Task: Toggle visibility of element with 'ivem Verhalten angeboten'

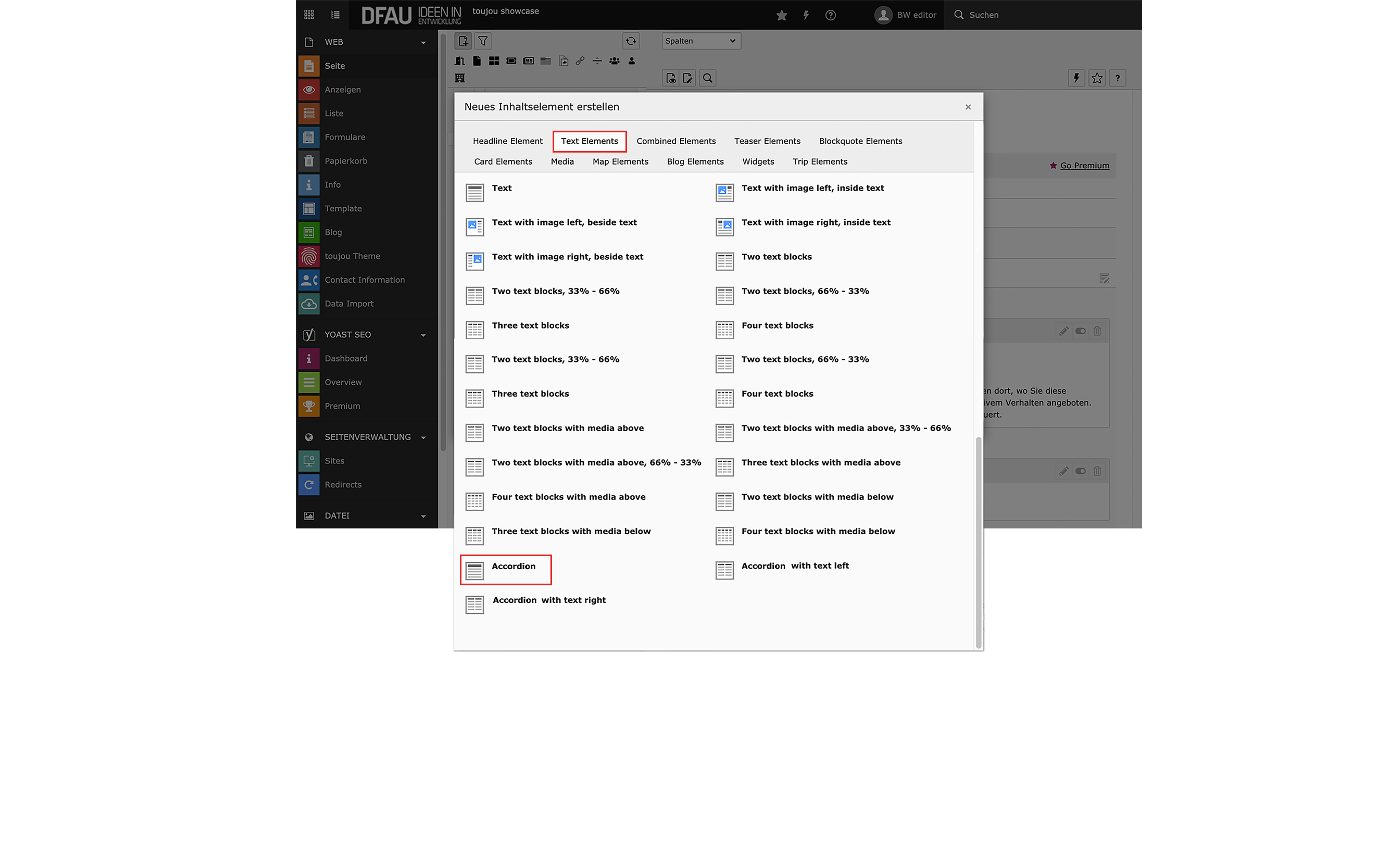Action: coord(1080,331)
